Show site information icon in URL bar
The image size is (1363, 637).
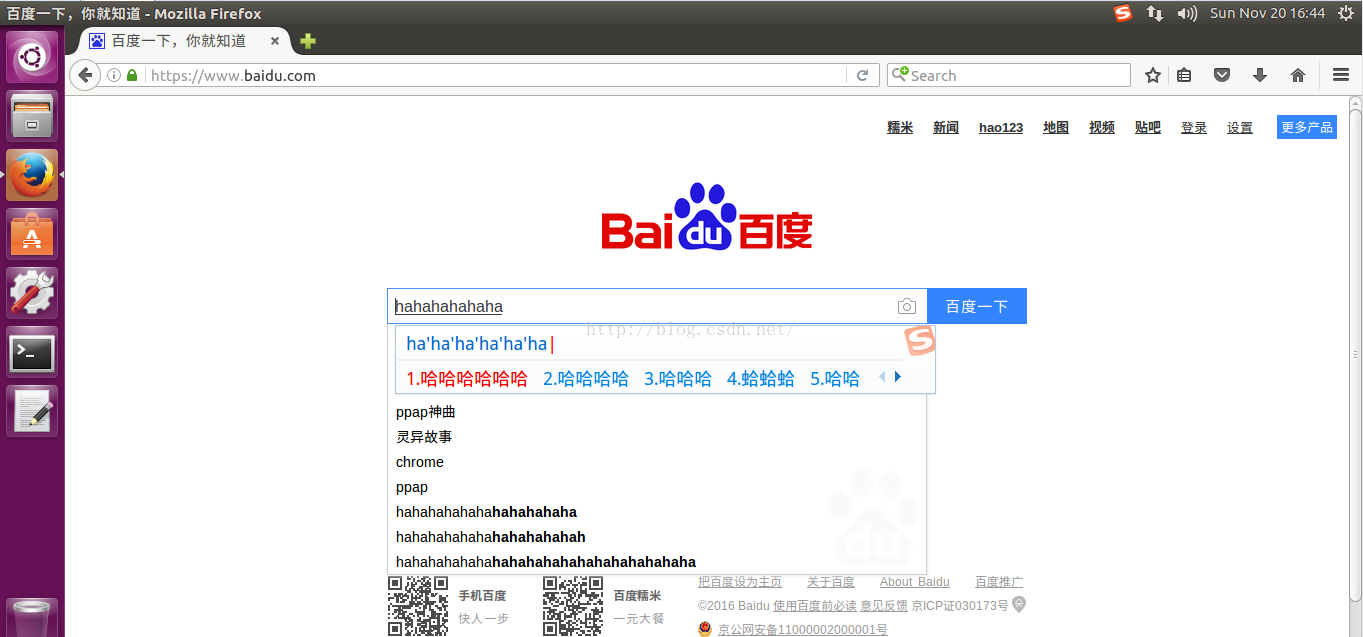click(114, 75)
